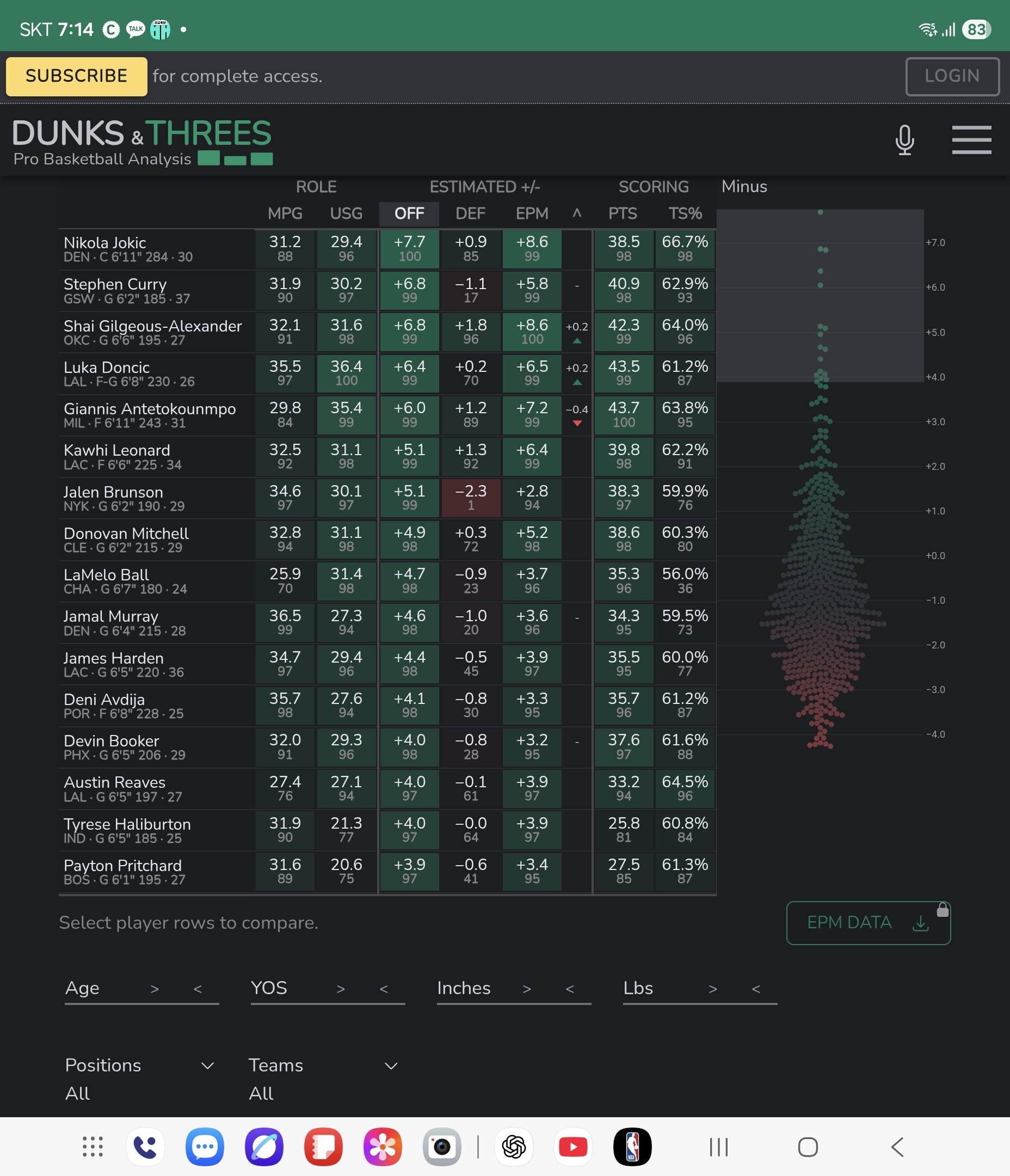
Task: Tap the Wi-Fi status icon
Action: (x=928, y=29)
